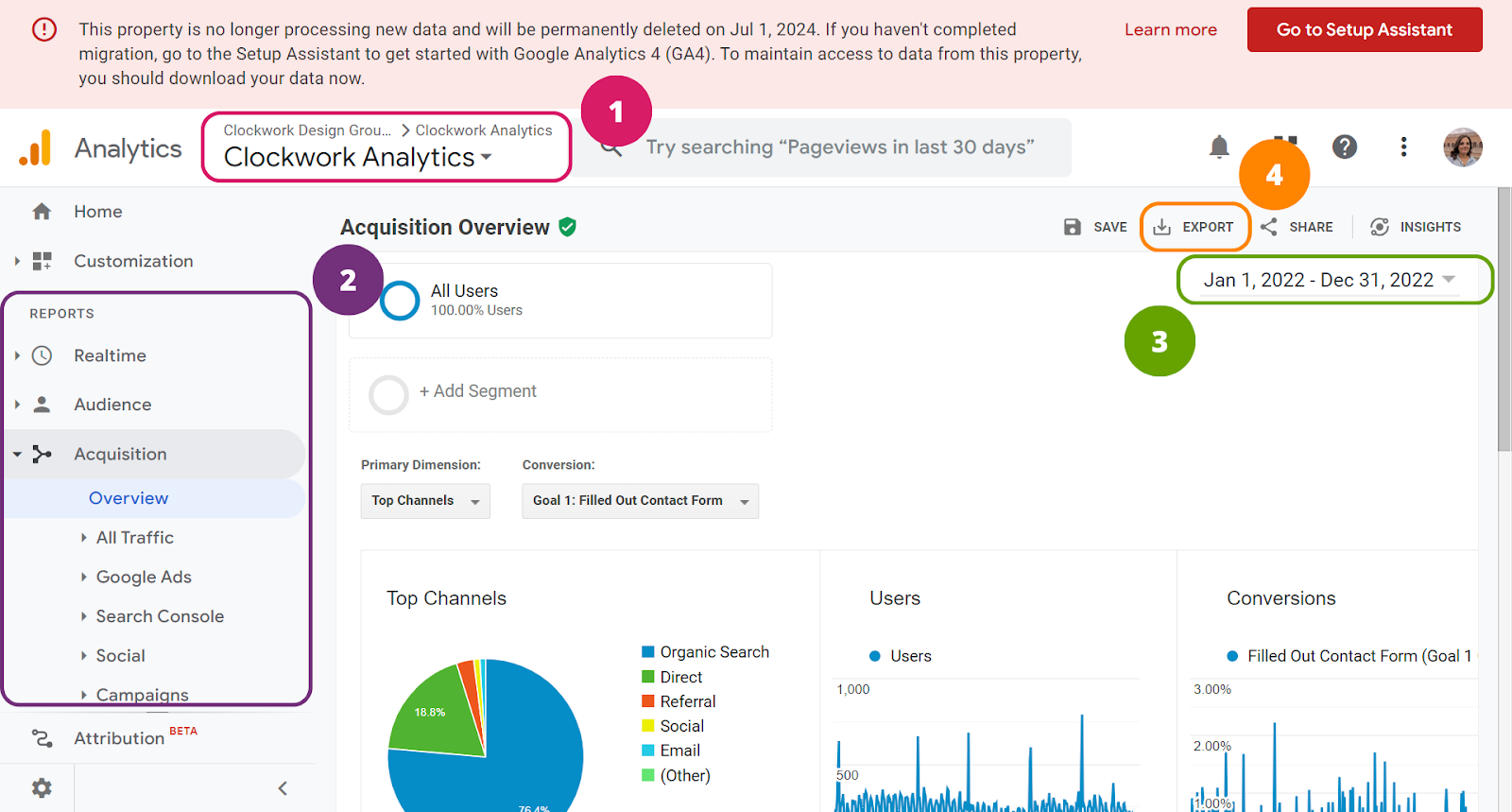This screenshot has width=1512, height=812.
Task: Click the Customization dashboard icon
Action: click(42, 261)
